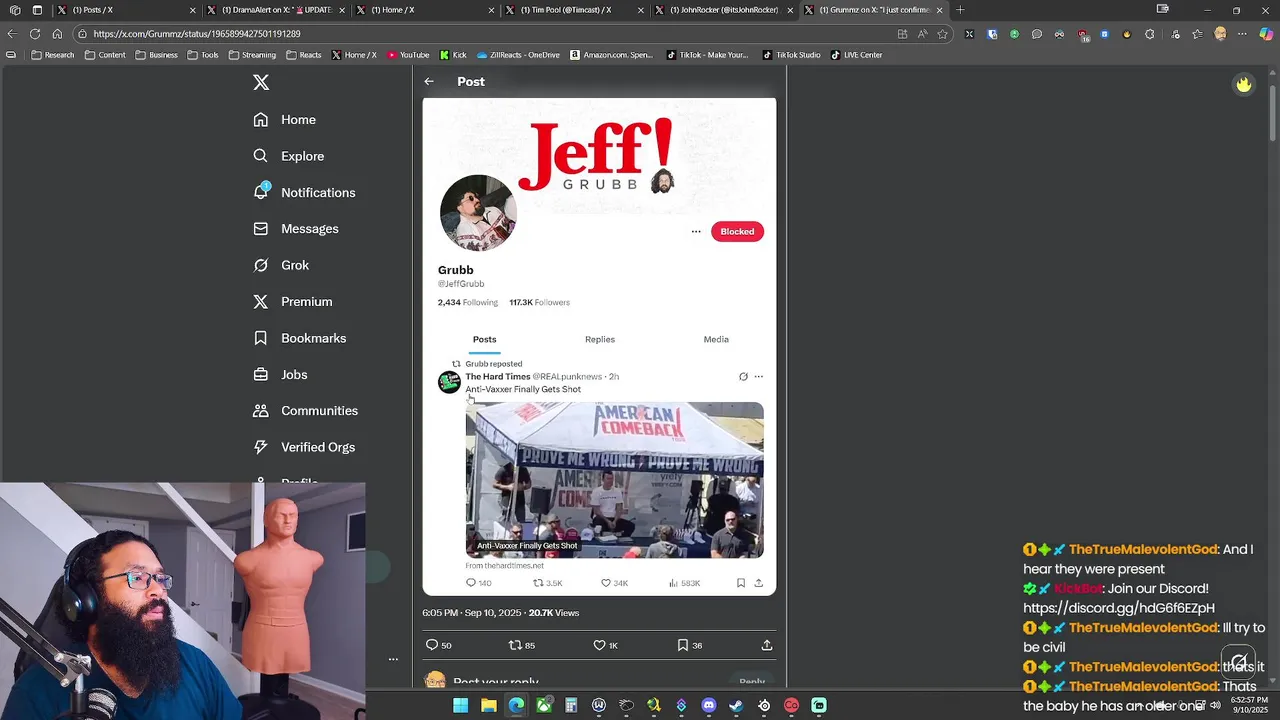Open Grok icon on The Hard Times post
This screenshot has width=1280, height=720.
tap(743, 377)
